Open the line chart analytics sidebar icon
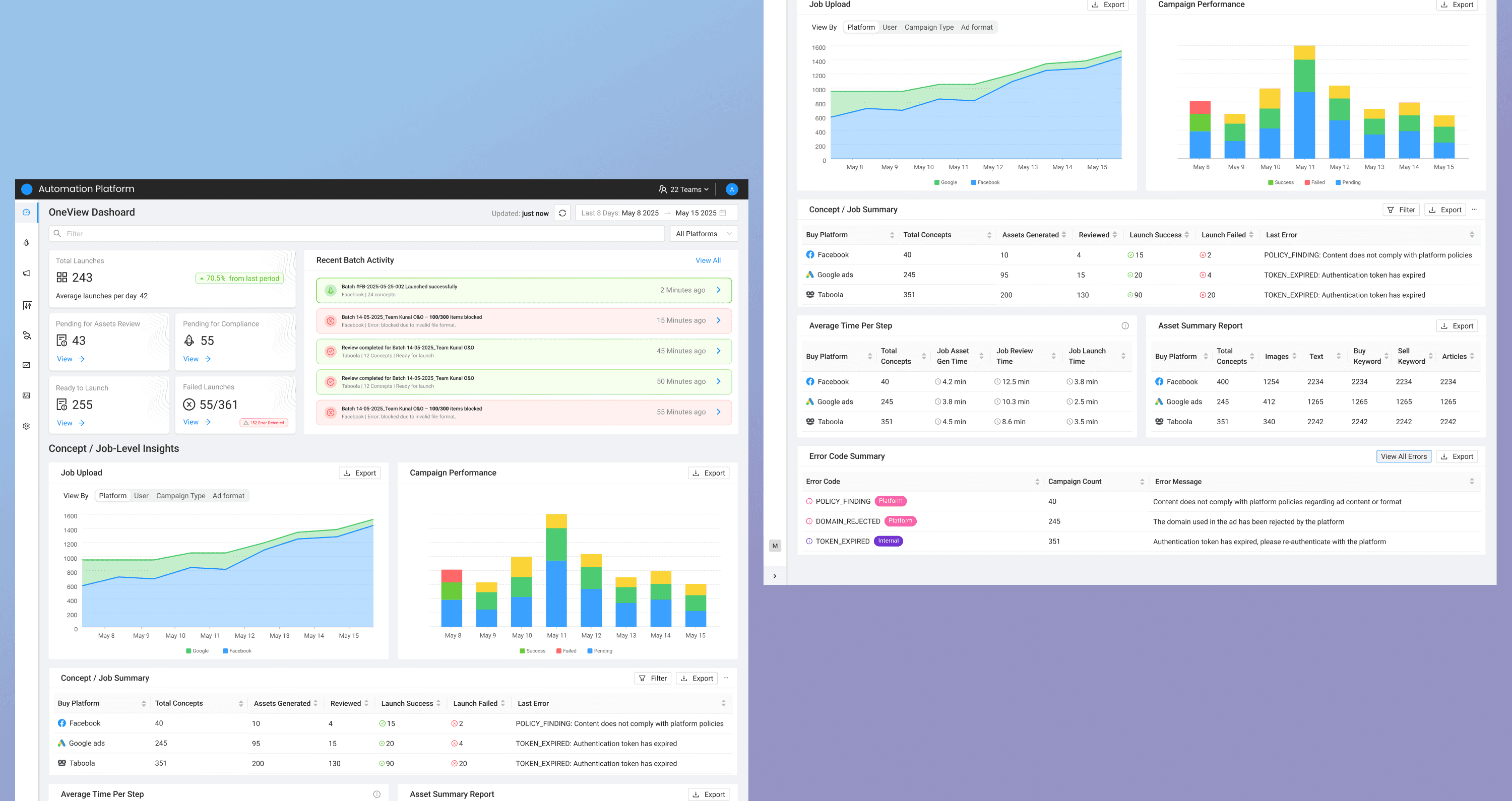The width and height of the screenshot is (1512, 801). coord(26,365)
